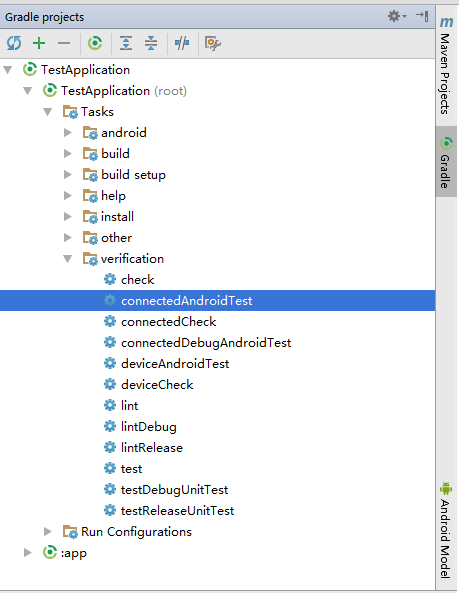Select connectedAndroidTest task
The width and height of the screenshot is (459, 595).
(x=217, y=301)
